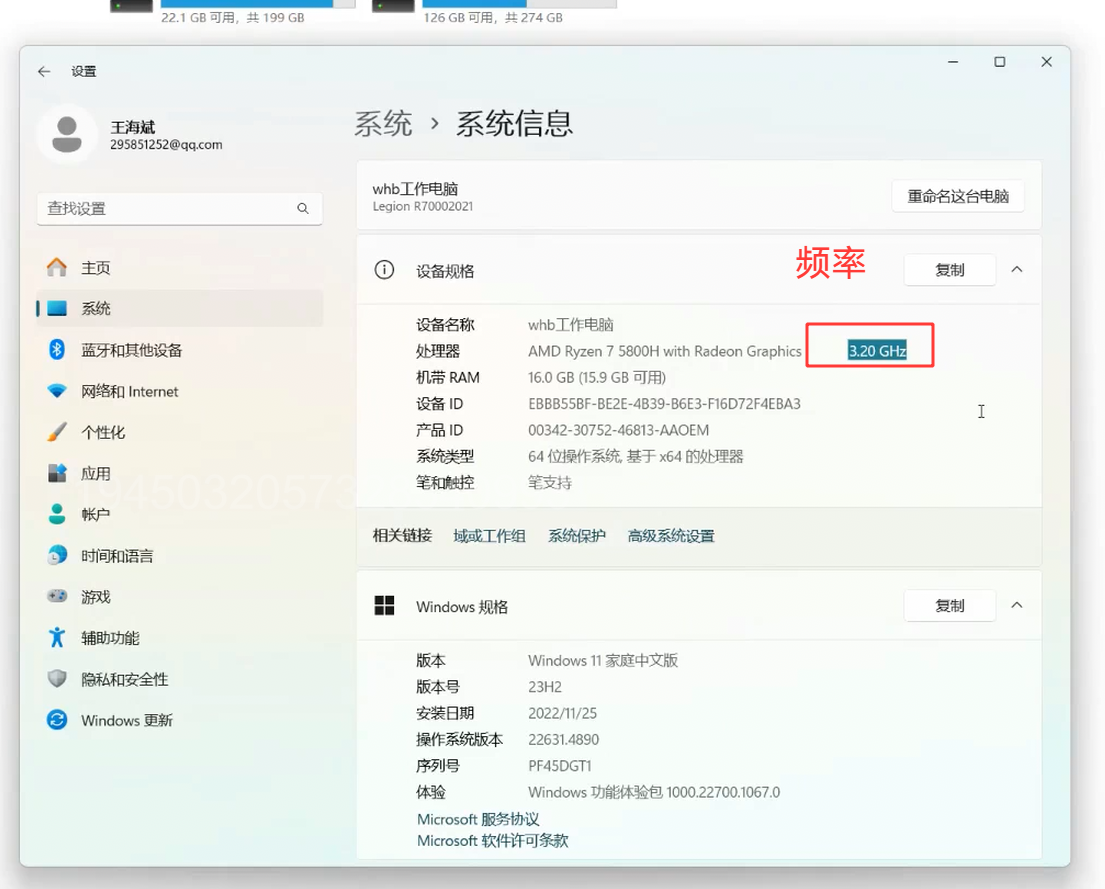Click the 辅助功能 accessibility figure icon

coord(57,637)
